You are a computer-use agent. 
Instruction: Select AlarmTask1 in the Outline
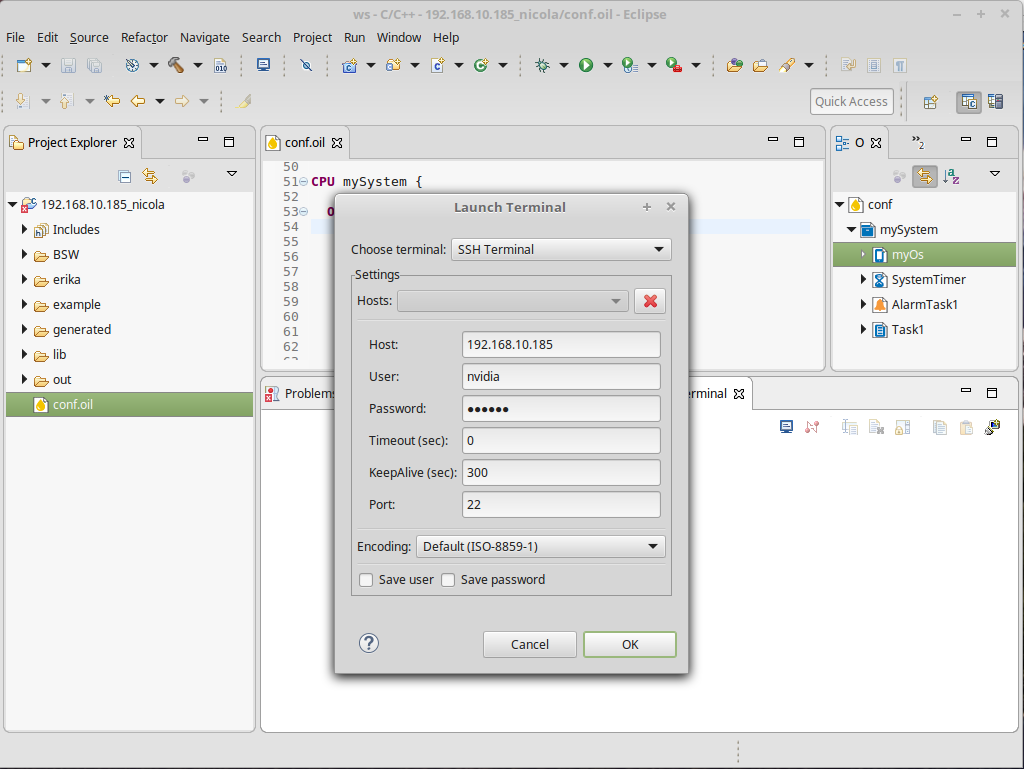click(924, 304)
